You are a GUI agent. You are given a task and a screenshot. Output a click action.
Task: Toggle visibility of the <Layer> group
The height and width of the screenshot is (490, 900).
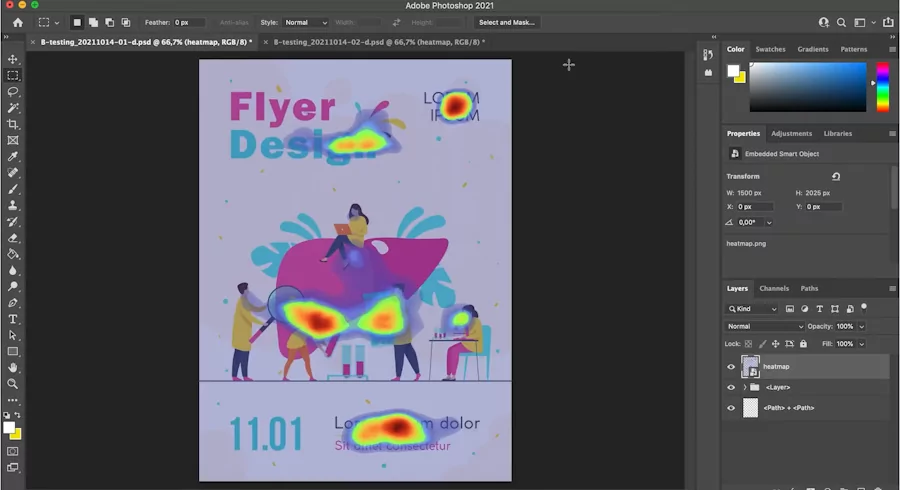(x=731, y=387)
